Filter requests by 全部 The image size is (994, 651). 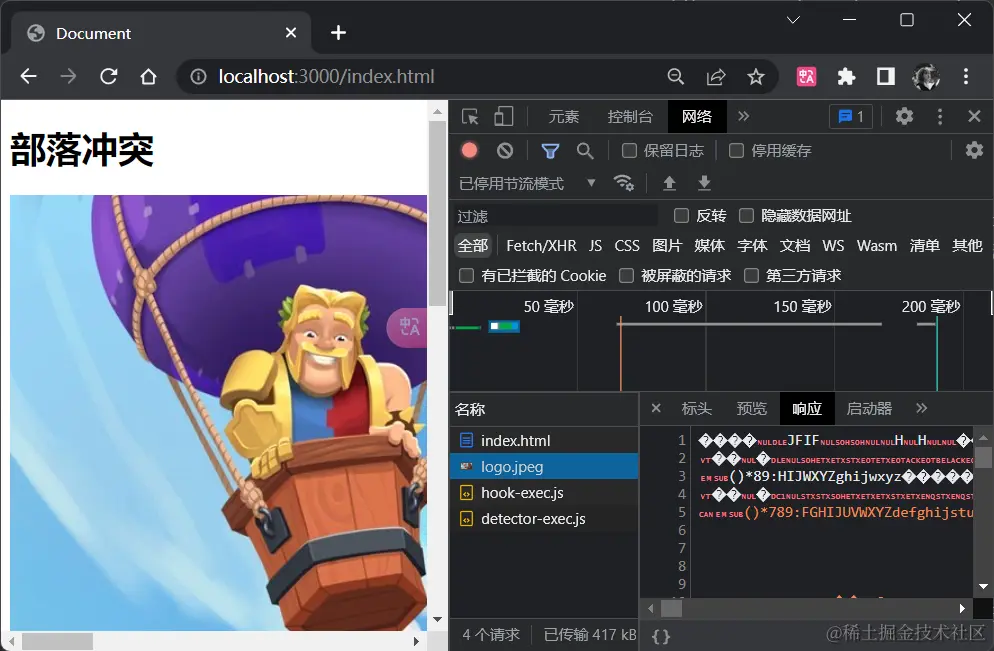coord(473,246)
